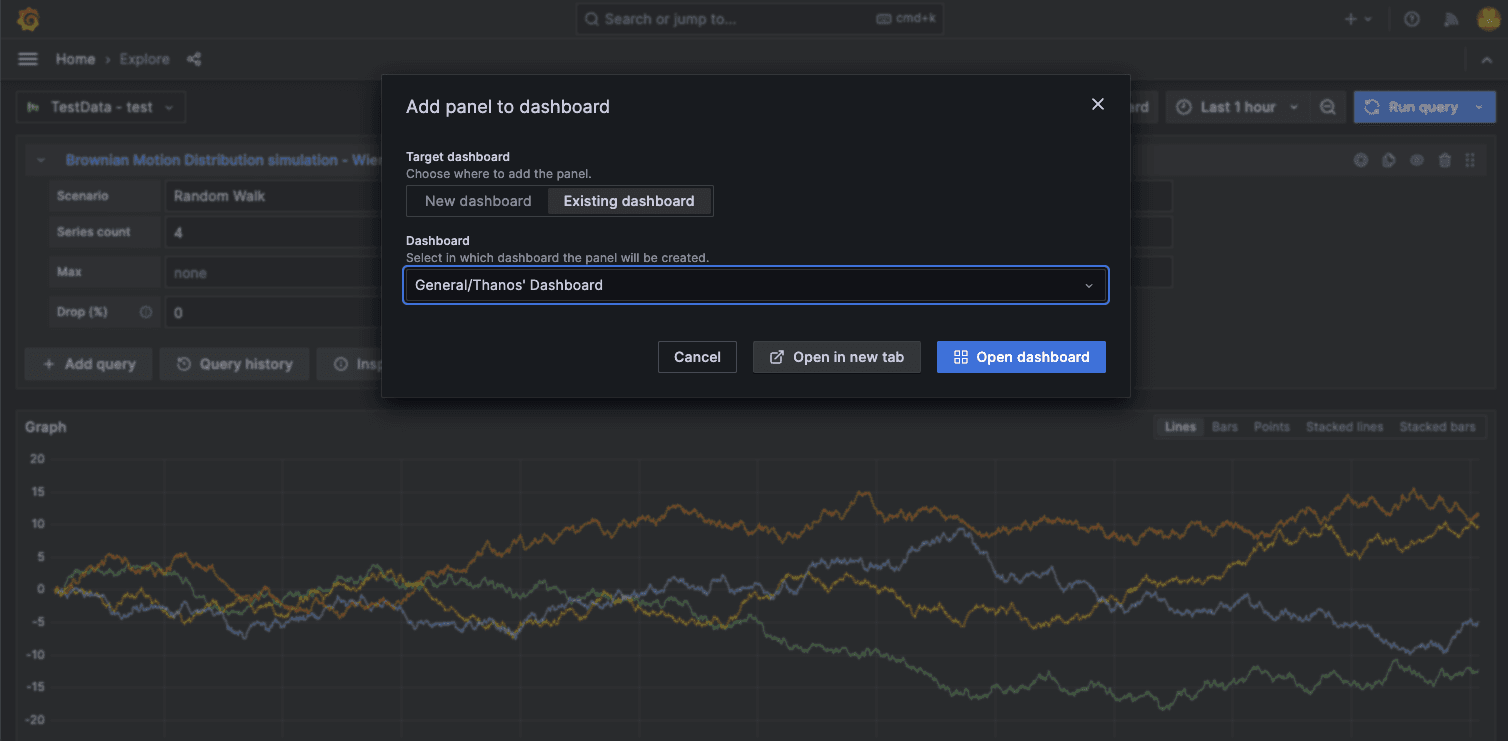
Task: Open the Grafana help icon
Action: (x=1411, y=18)
